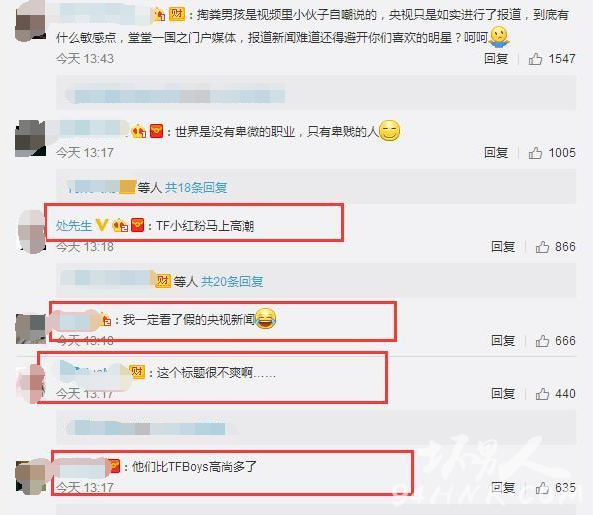This screenshot has height=515, width=593.
Task: Reply to 他们比TFBoys高尚多了 comment
Action: (x=503, y=488)
